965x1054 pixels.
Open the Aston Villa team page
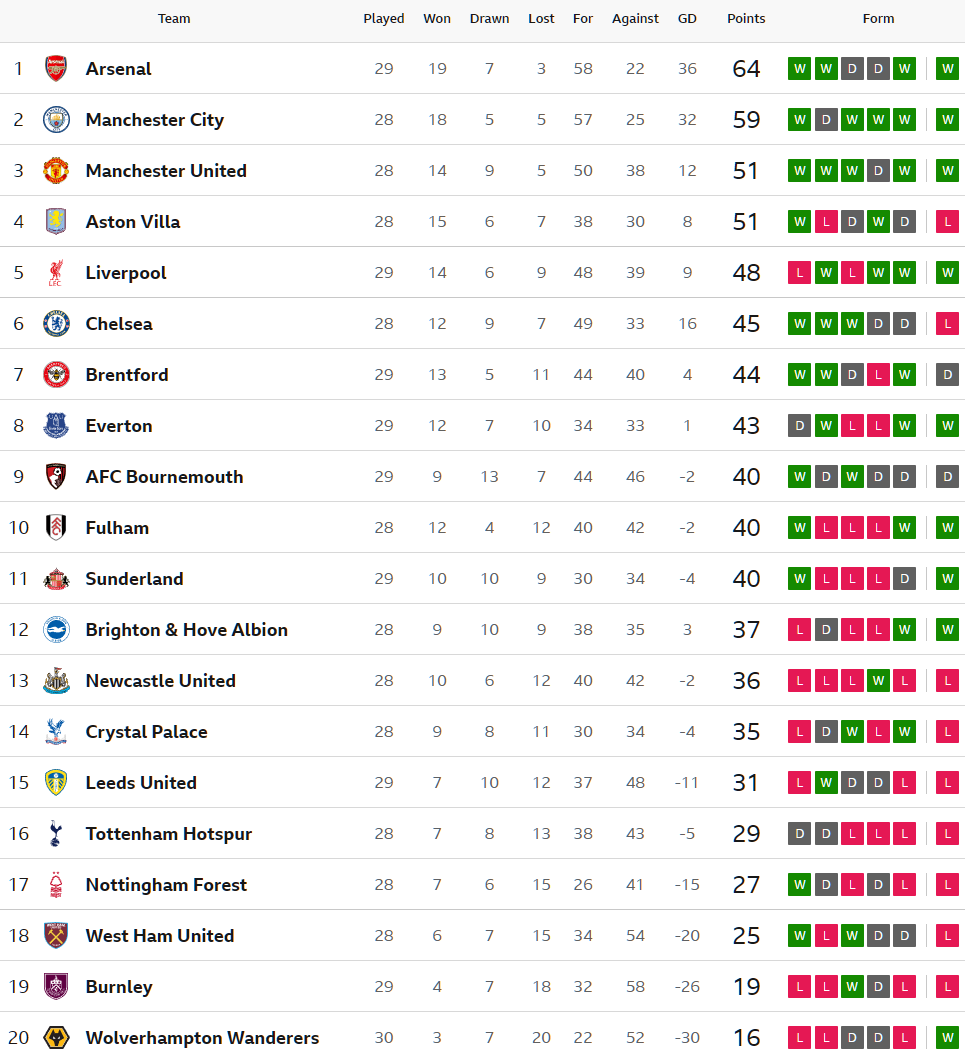tap(133, 221)
